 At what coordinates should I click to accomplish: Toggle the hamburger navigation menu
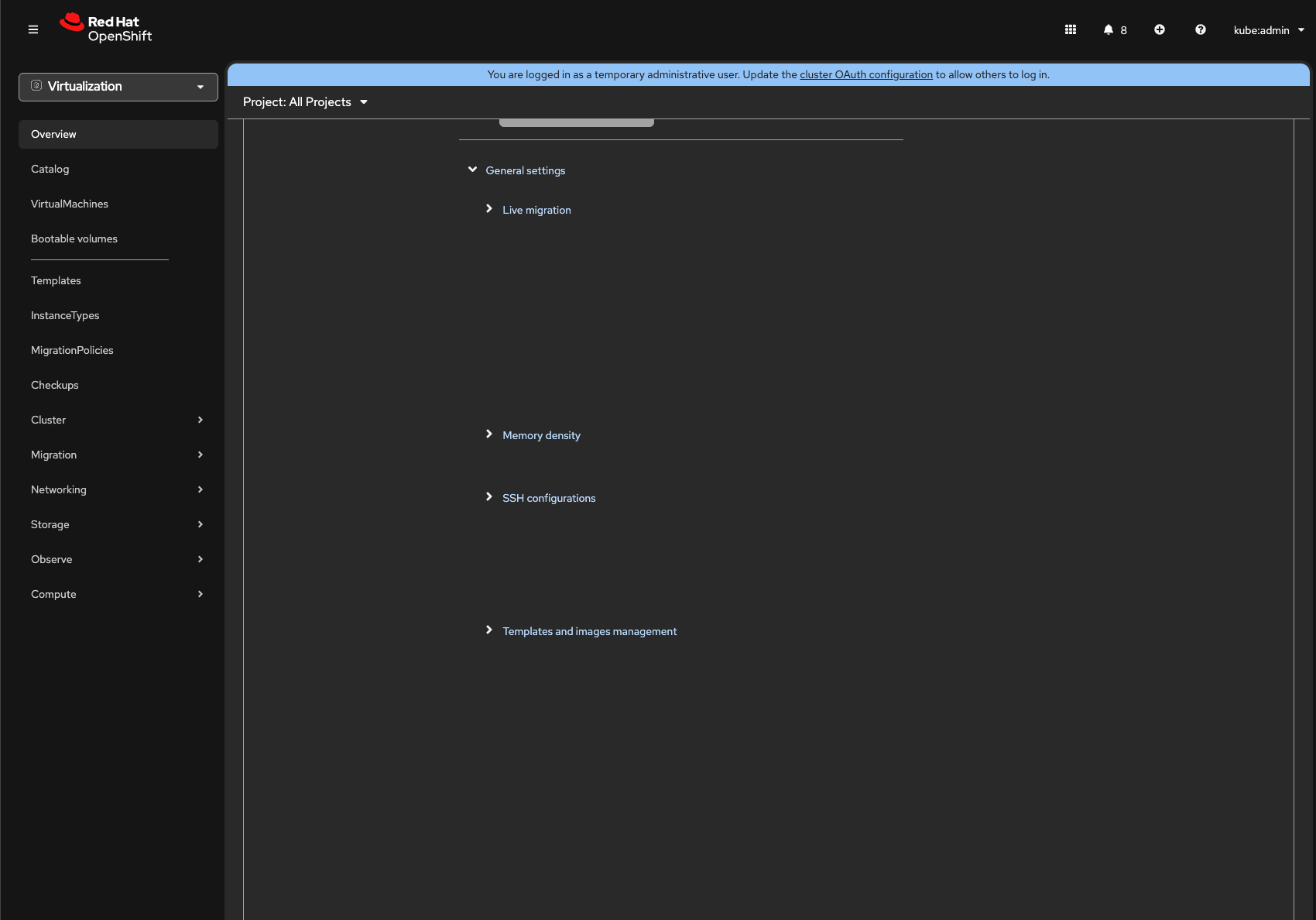coord(33,29)
